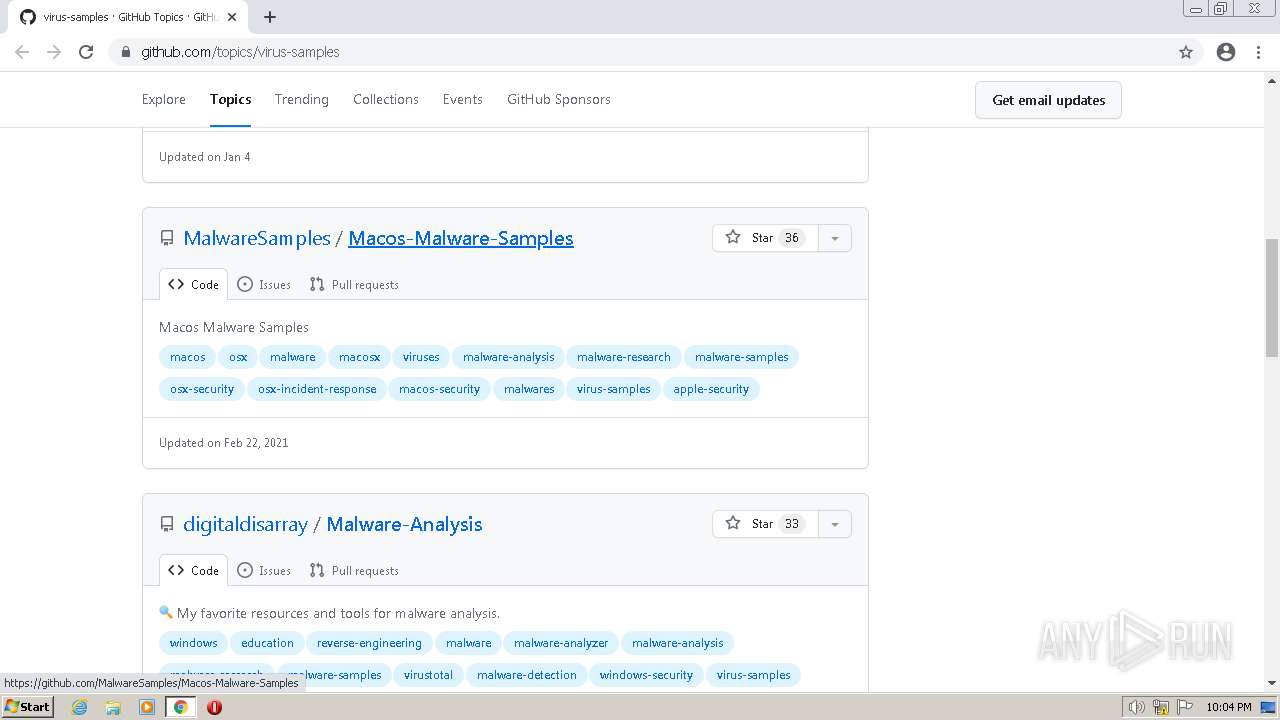Open the Windows Start button

pos(27,707)
